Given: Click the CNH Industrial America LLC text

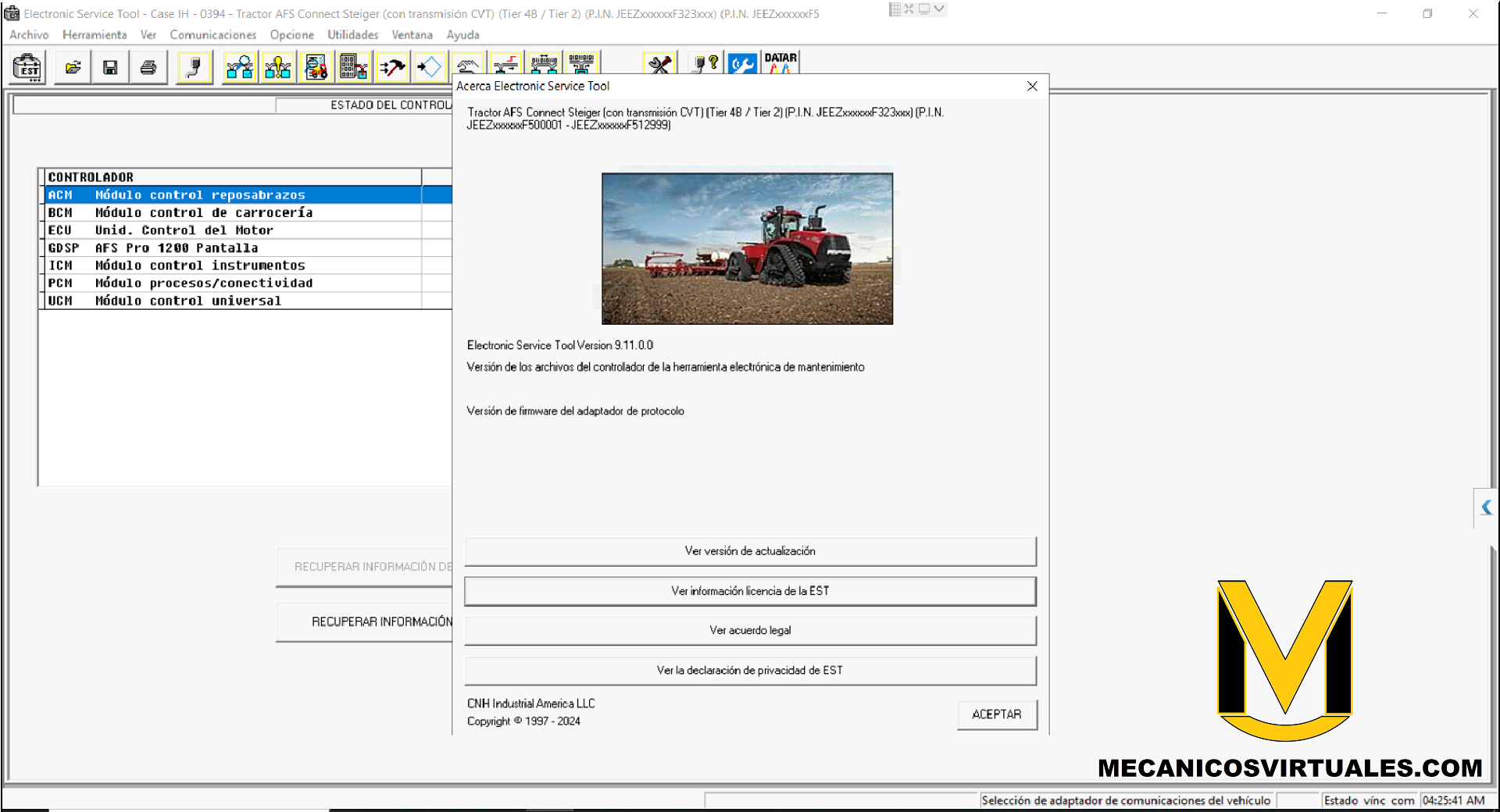Looking at the screenshot, I should pyautogui.click(x=531, y=703).
